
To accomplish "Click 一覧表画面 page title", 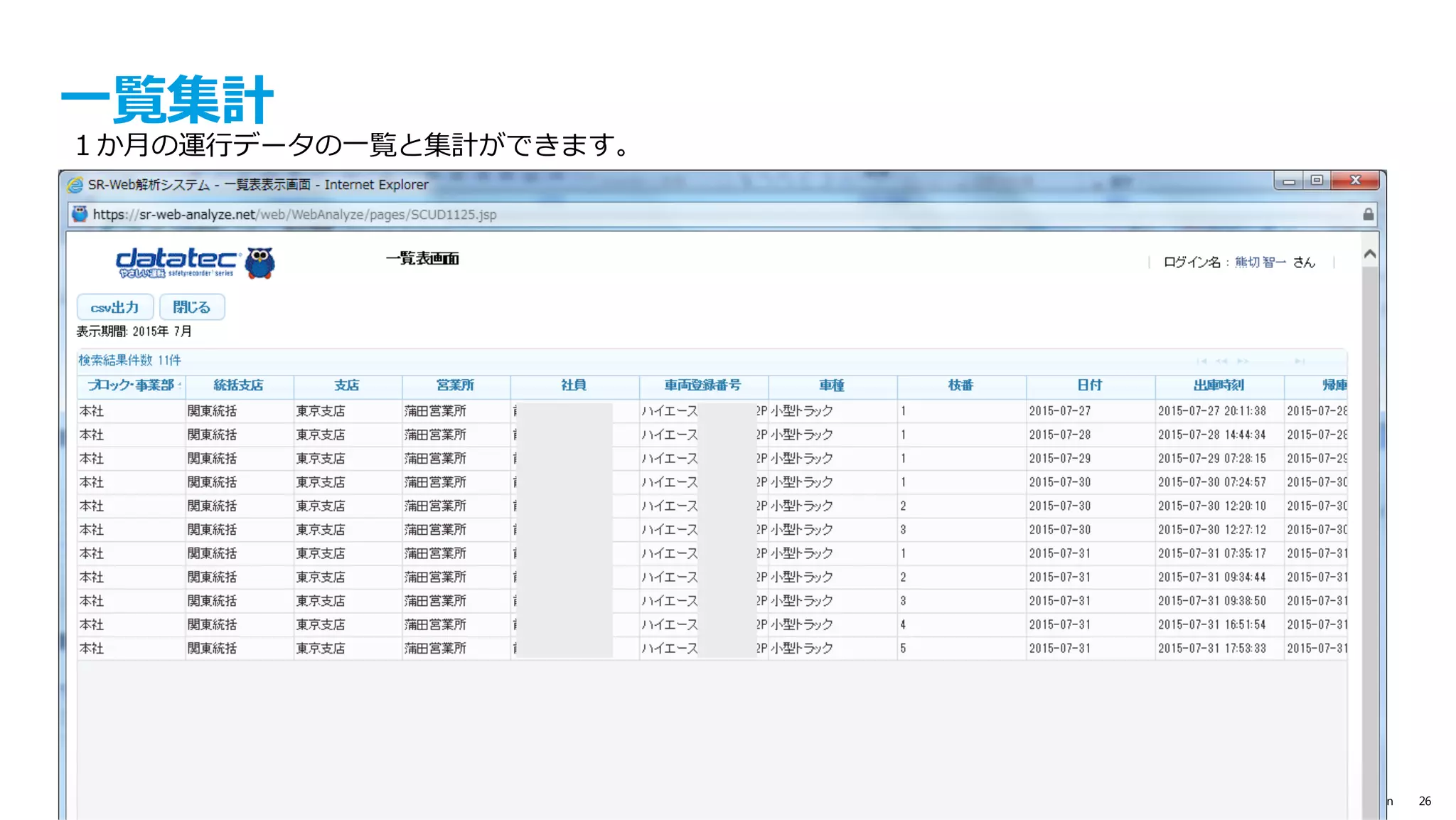I will click(422, 259).
